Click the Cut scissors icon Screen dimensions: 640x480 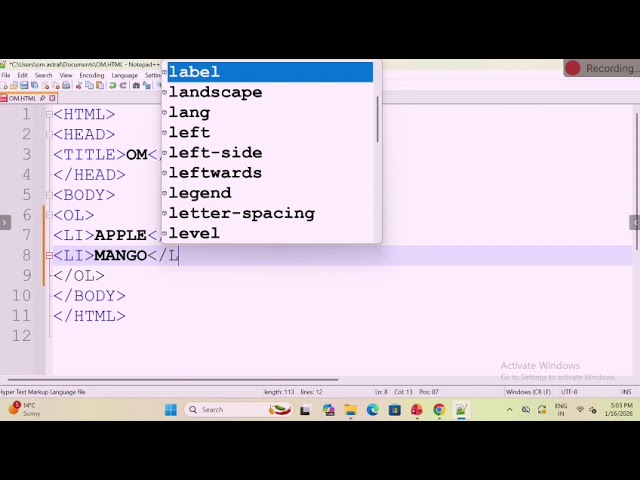pos(79,86)
